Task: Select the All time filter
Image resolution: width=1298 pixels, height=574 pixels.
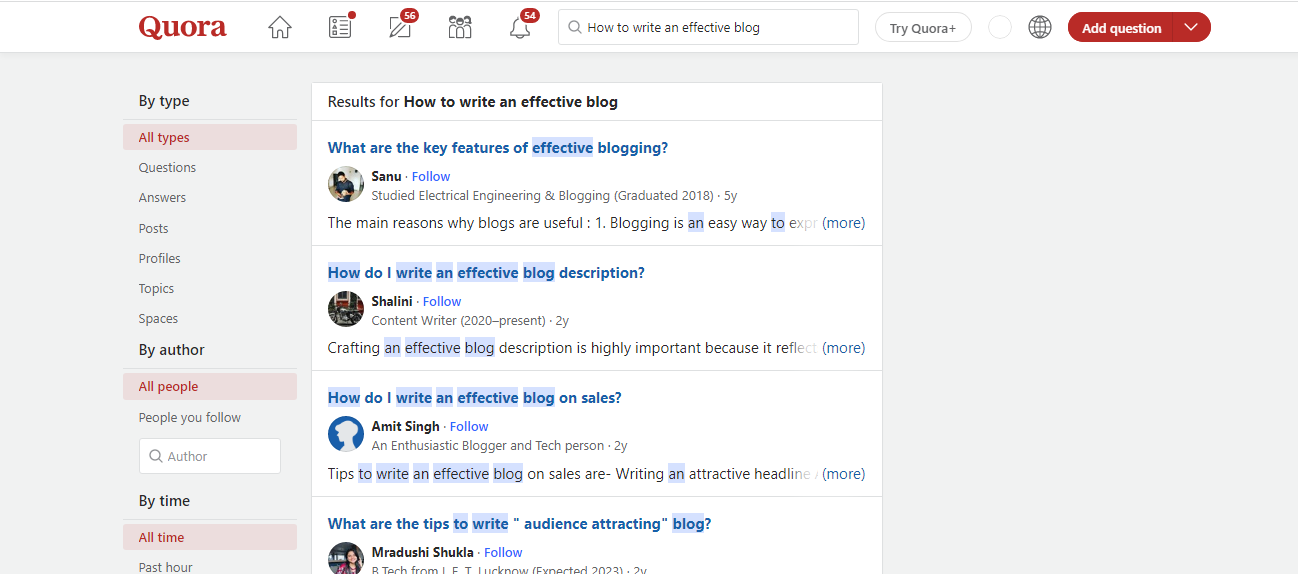Action: pyautogui.click(x=210, y=537)
